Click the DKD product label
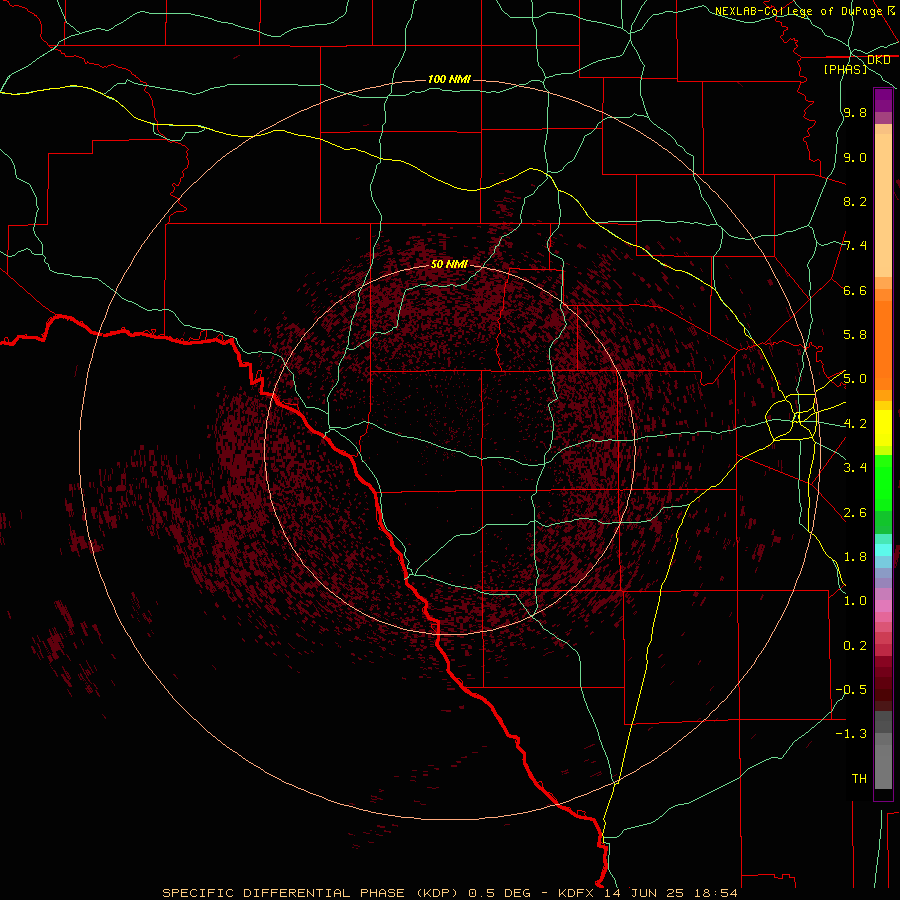This screenshot has height=900, width=900. pyautogui.click(x=878, y=60)
